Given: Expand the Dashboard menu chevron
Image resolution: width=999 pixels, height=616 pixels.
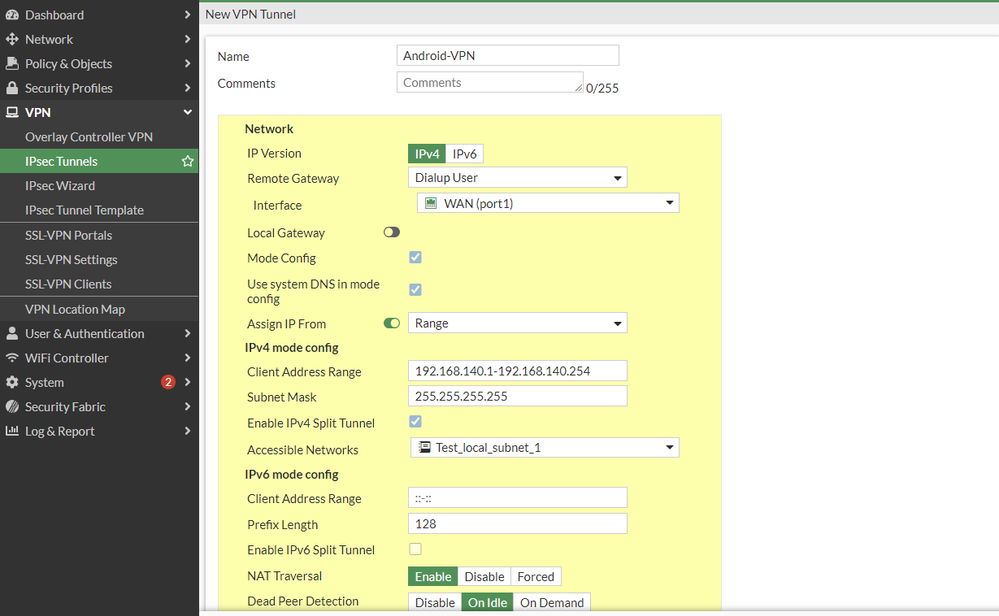Looking at the screenshot, I should (187, 15).
